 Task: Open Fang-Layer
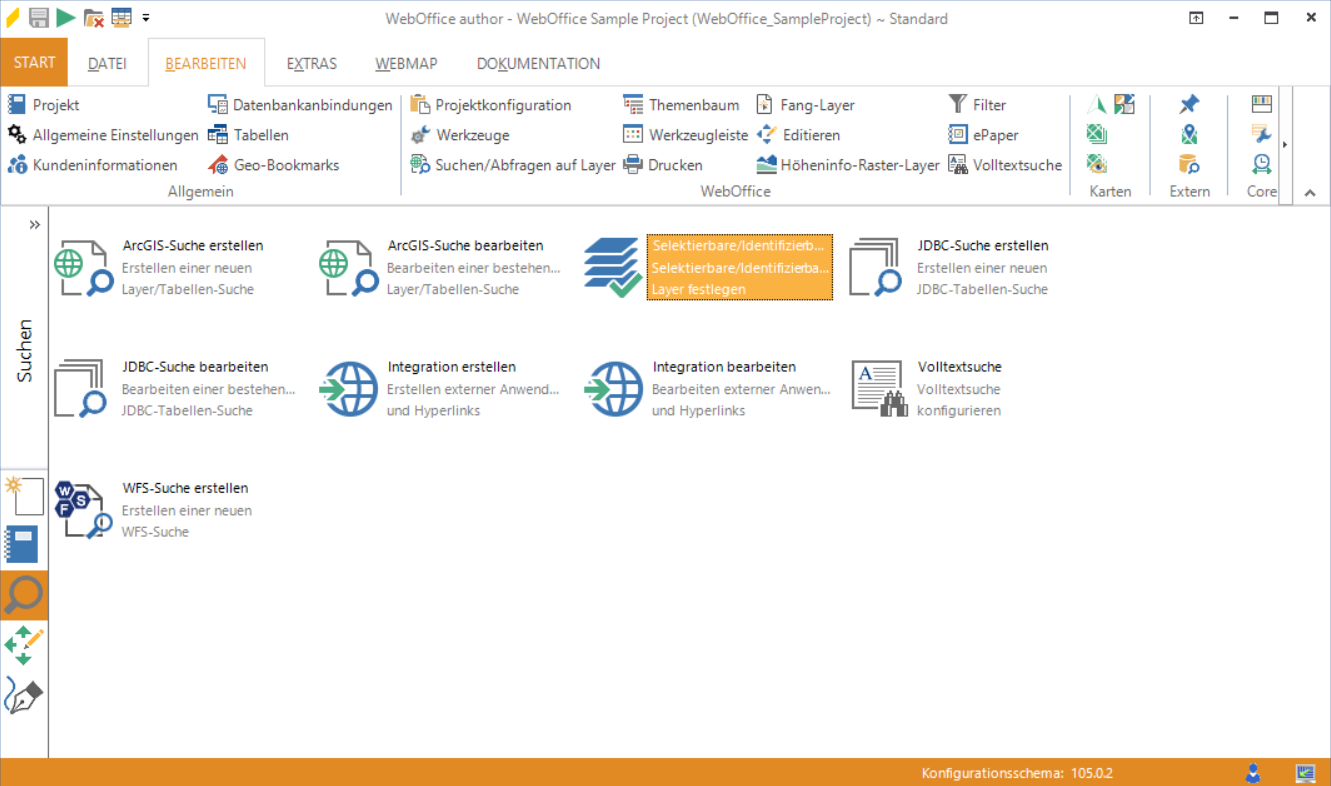(x=805, y=105)
